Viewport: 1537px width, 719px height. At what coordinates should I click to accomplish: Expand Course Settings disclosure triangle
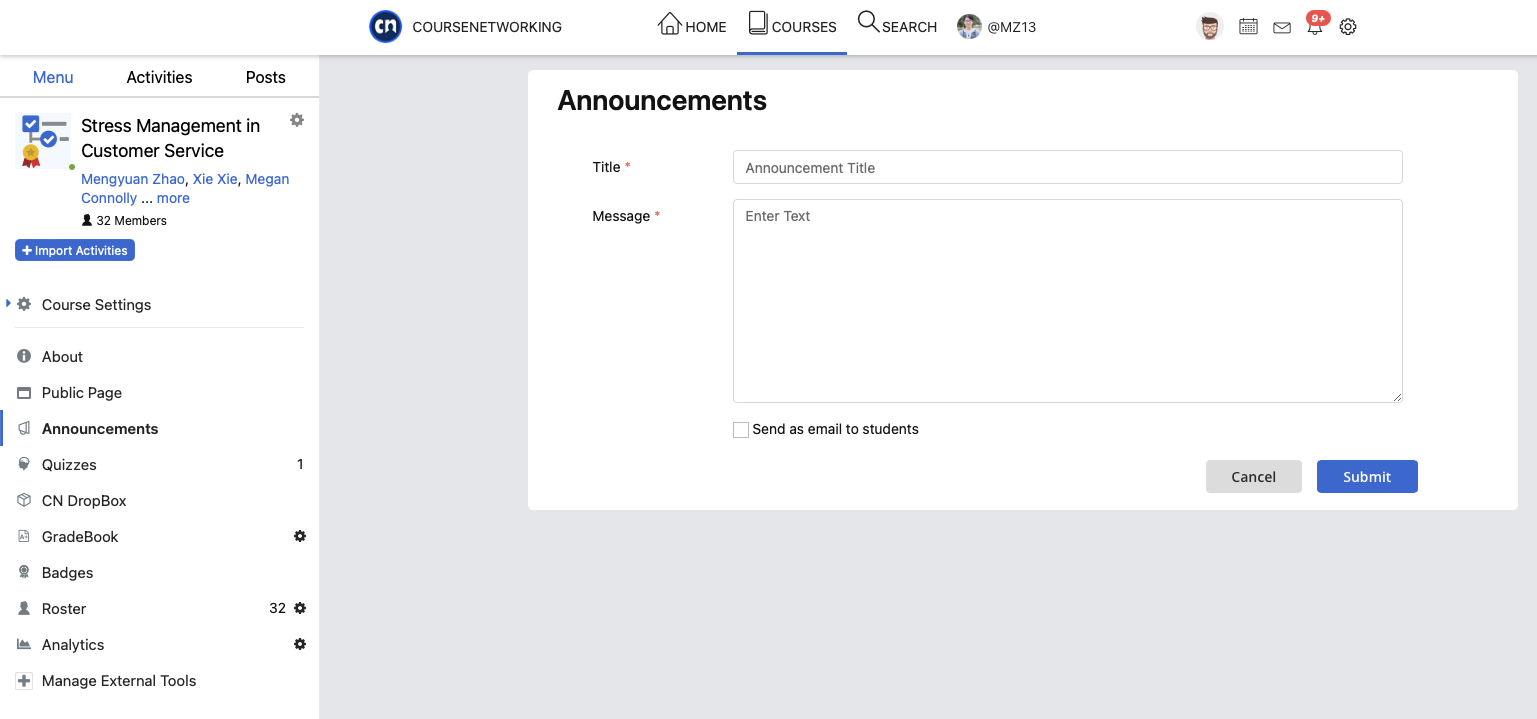click(8, 303)
